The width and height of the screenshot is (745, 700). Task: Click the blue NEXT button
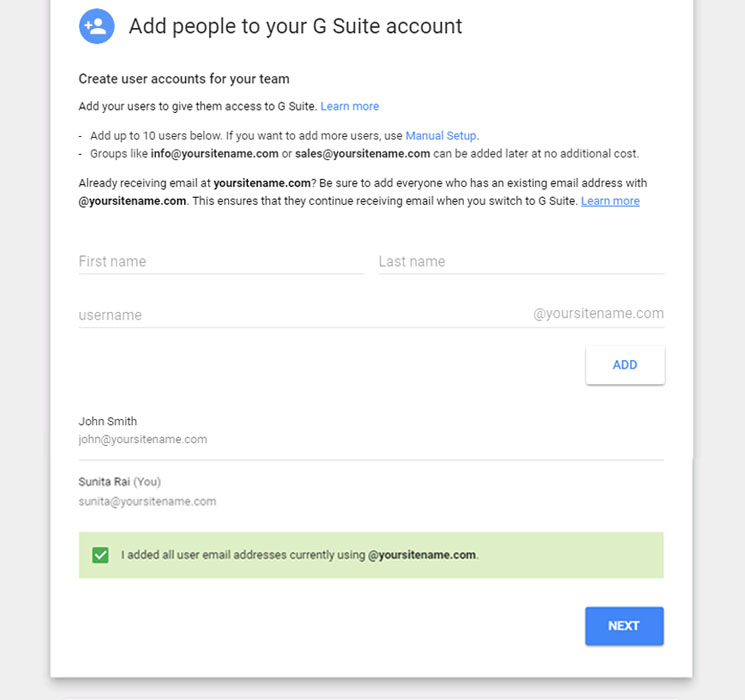pos(624,626)
